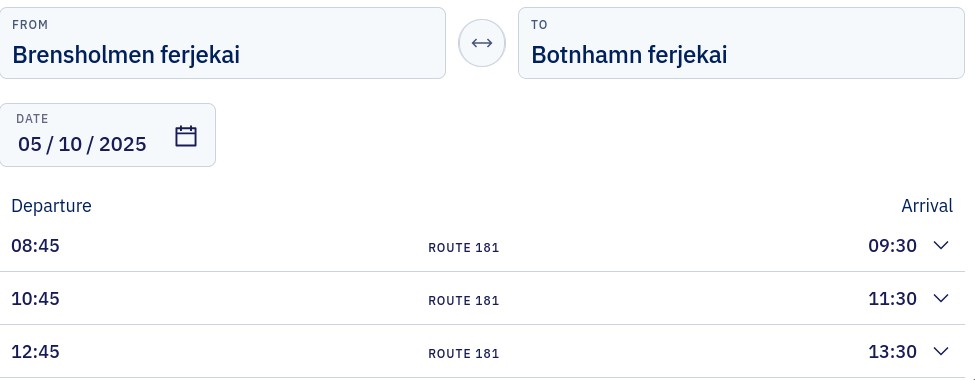Open Route 181 label on 12:45 row
Screen dimensions: 975x380
click(x=464, y=353)
